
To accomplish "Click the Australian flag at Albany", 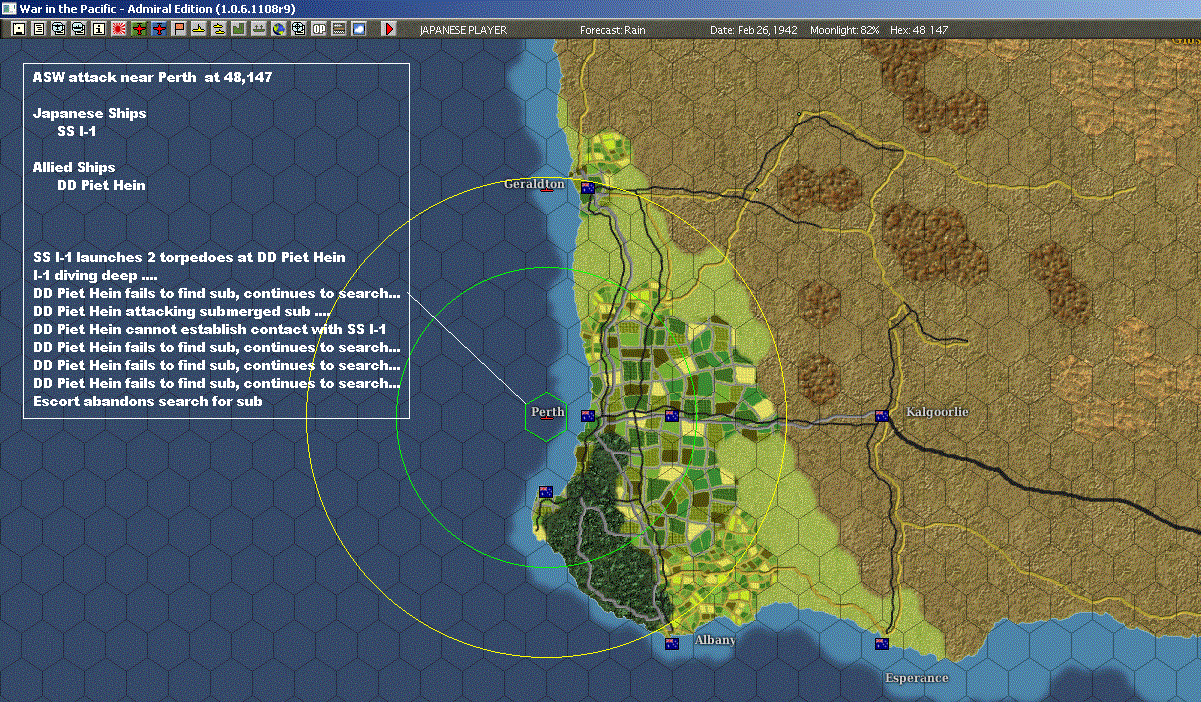I will (672, 642).
